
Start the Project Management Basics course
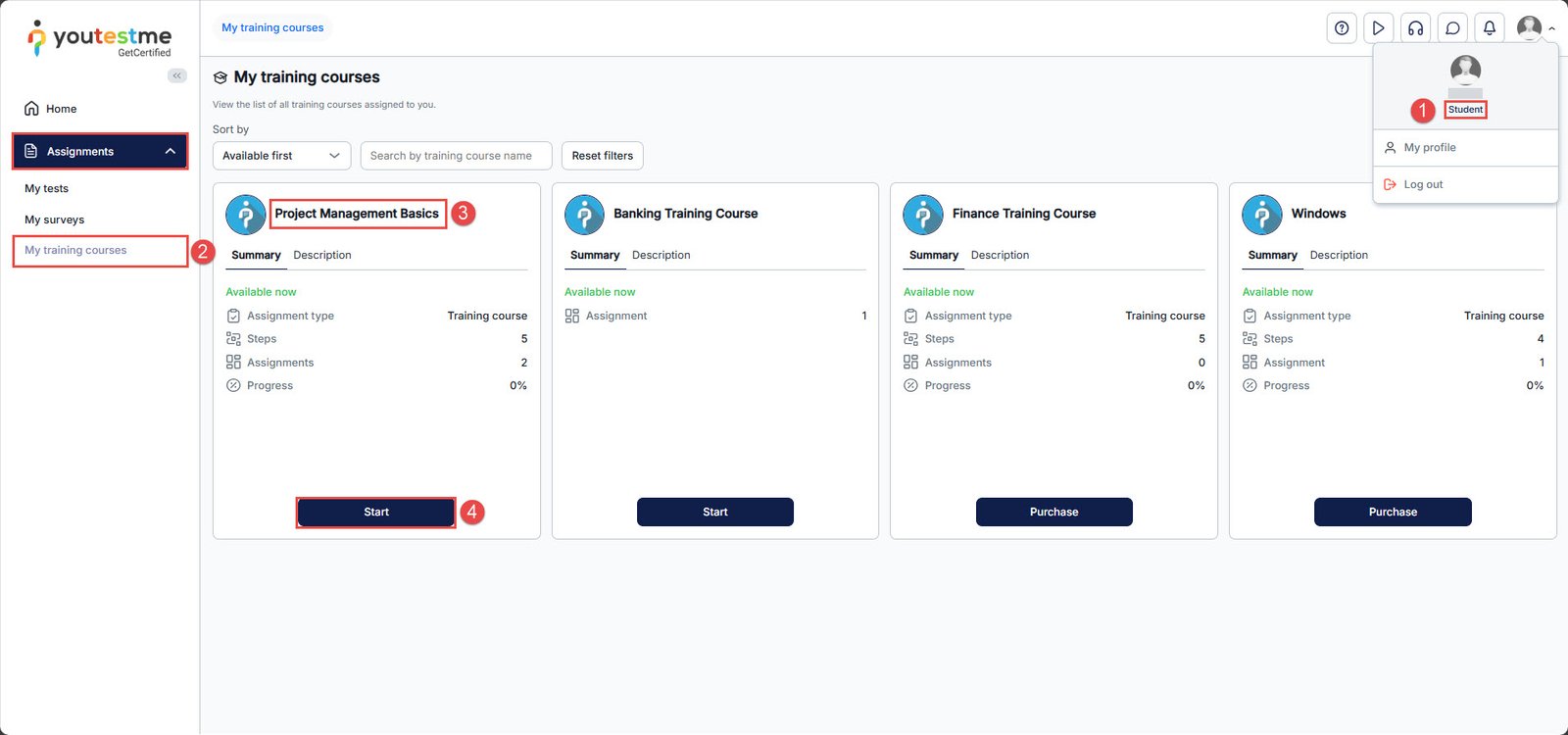(x=376, y=513)
